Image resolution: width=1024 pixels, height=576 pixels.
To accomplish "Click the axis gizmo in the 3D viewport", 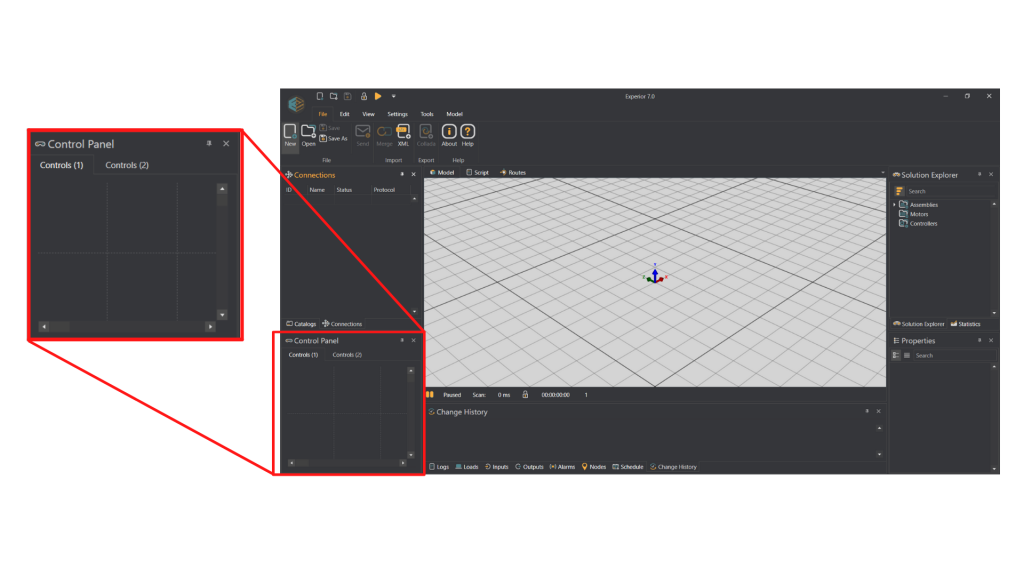I will (655, 275).
